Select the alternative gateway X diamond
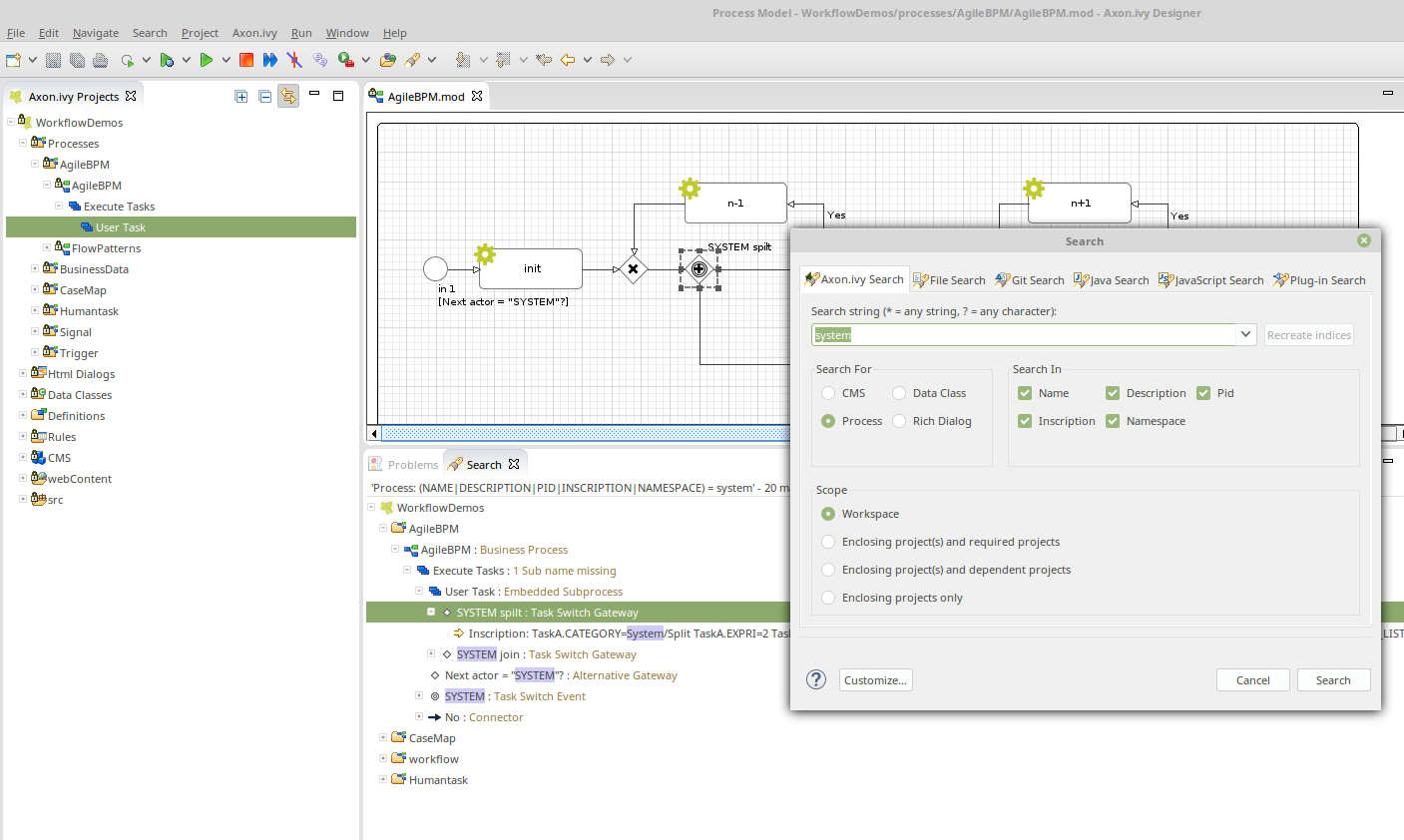The width and height of the screenshot is (1404, 840). pos(633,269)
